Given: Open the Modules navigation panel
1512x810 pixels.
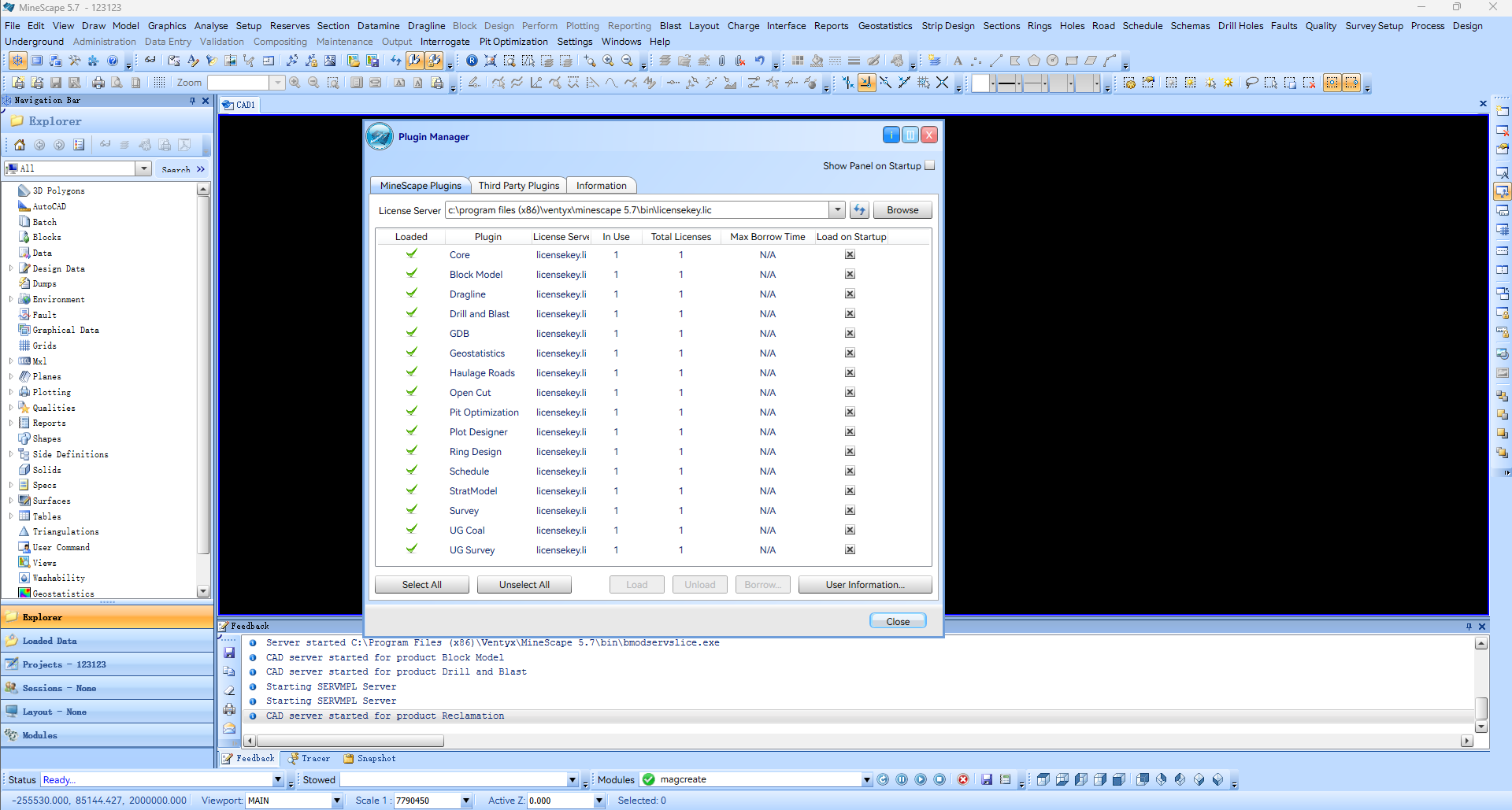Looking at the screenshot, I should [107, 735].
